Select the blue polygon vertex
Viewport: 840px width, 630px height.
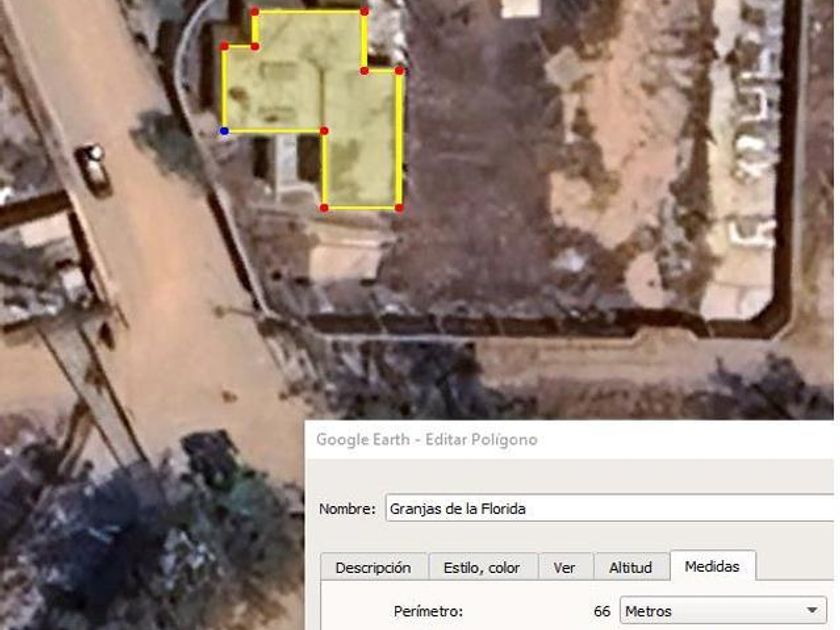[224, 131]
